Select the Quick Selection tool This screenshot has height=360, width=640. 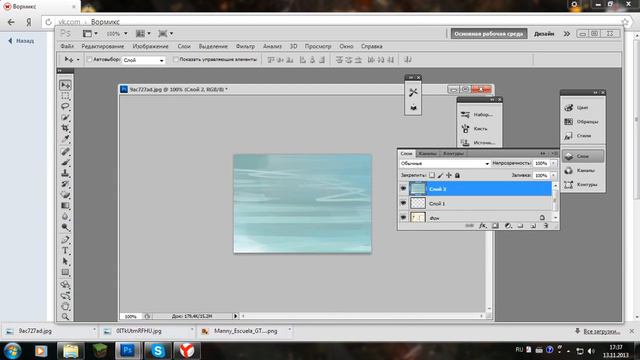tap(65, 117)
